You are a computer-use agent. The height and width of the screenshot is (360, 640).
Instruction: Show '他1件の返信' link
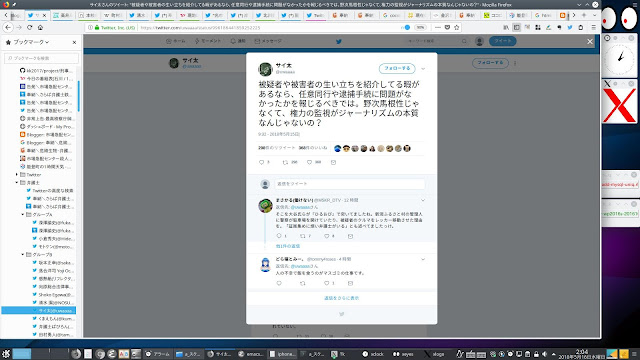tap(288, 246)
